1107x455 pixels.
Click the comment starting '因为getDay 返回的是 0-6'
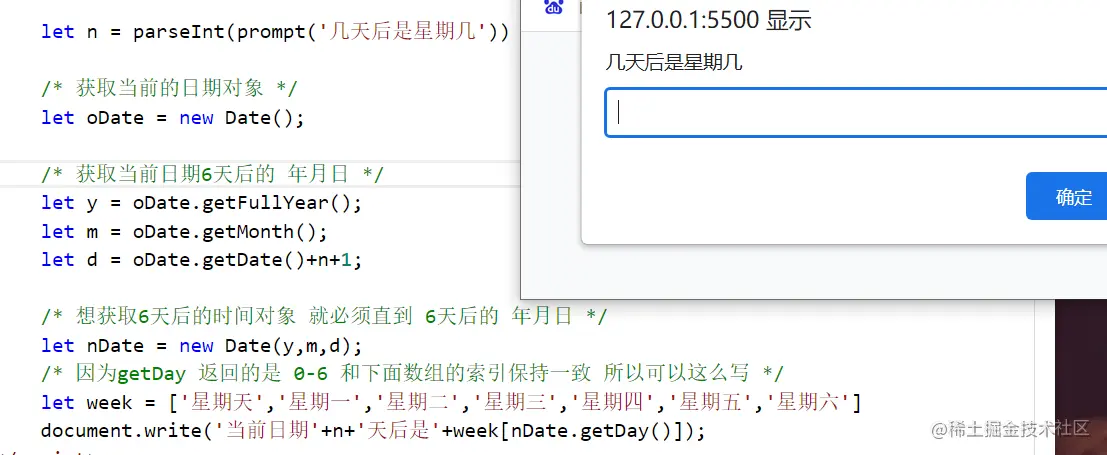412,373
